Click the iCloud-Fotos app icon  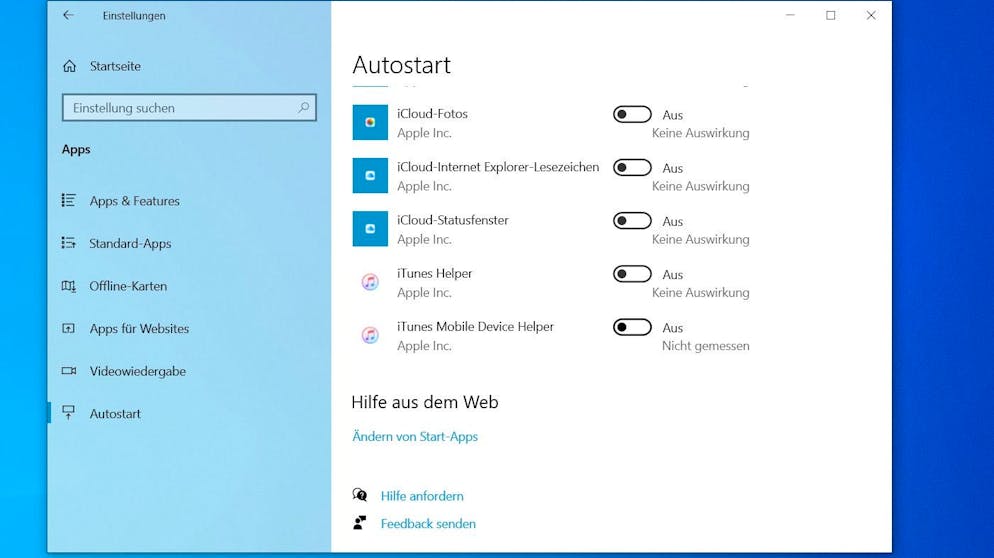coord(370,122)
